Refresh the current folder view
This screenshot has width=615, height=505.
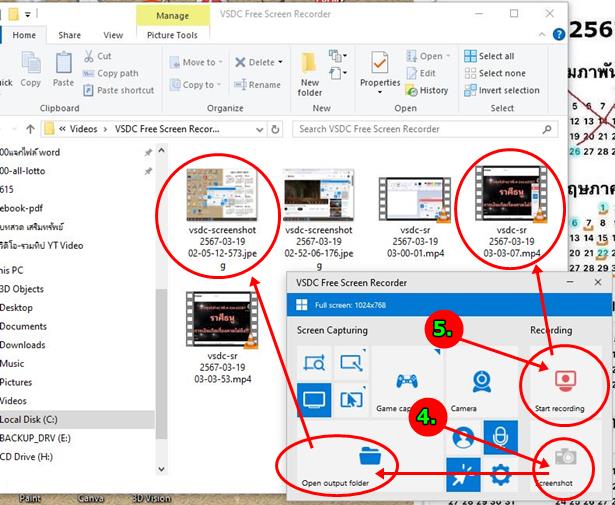(275, 129)
